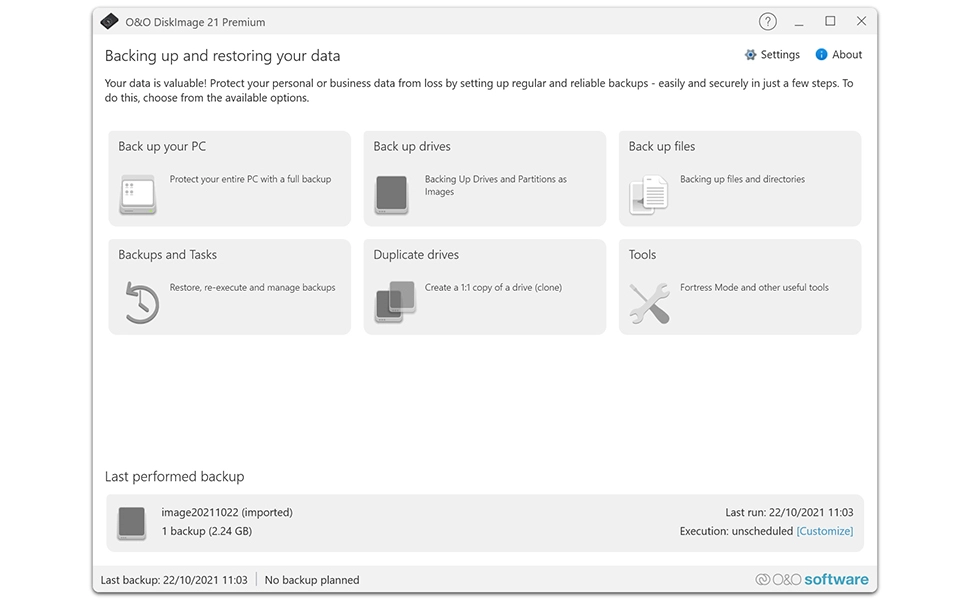Open the Back up your PC computer icon
The image size is (970, 600).
pos(136,195)
